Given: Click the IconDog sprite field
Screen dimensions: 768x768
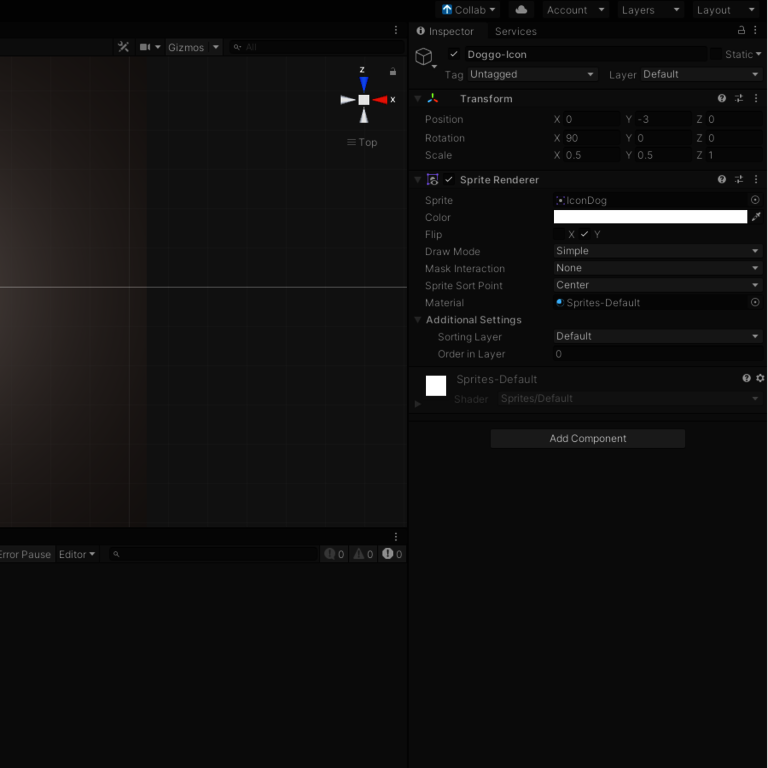Looking at the screenshot, I should point(650,200).
